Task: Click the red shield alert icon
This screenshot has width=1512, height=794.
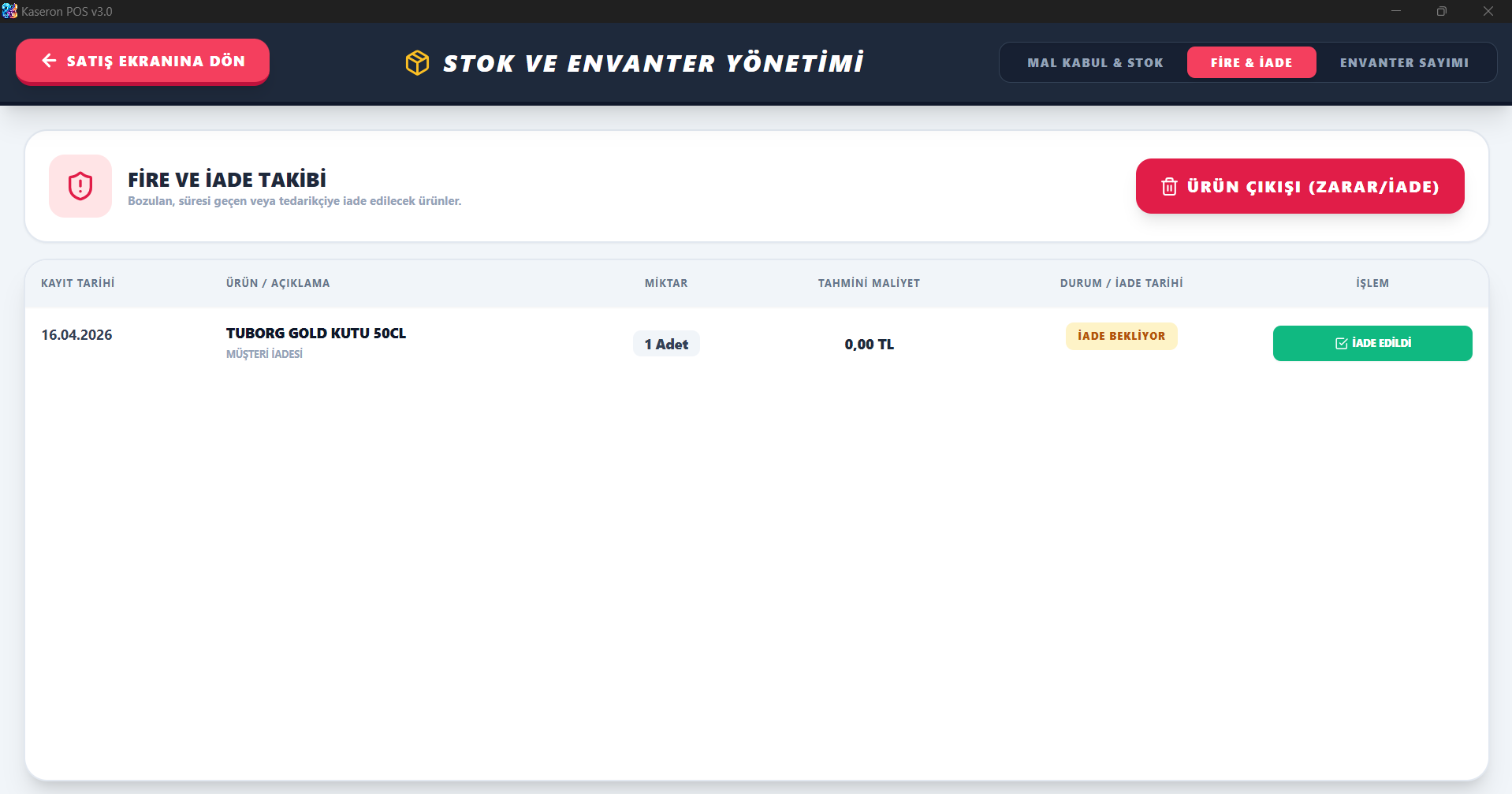Action: [80, 186]
